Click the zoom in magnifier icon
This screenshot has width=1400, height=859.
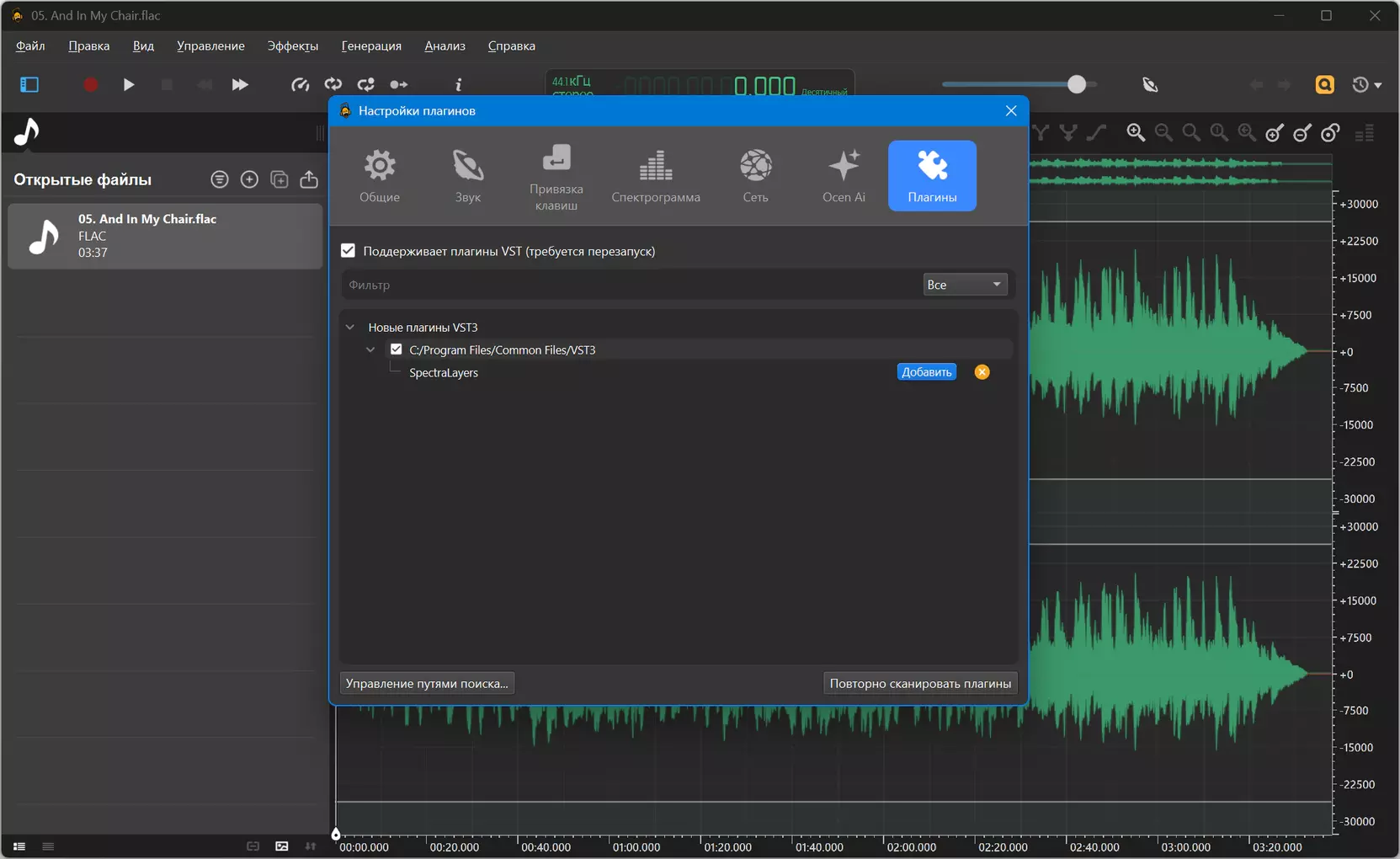click(1136, 132)
